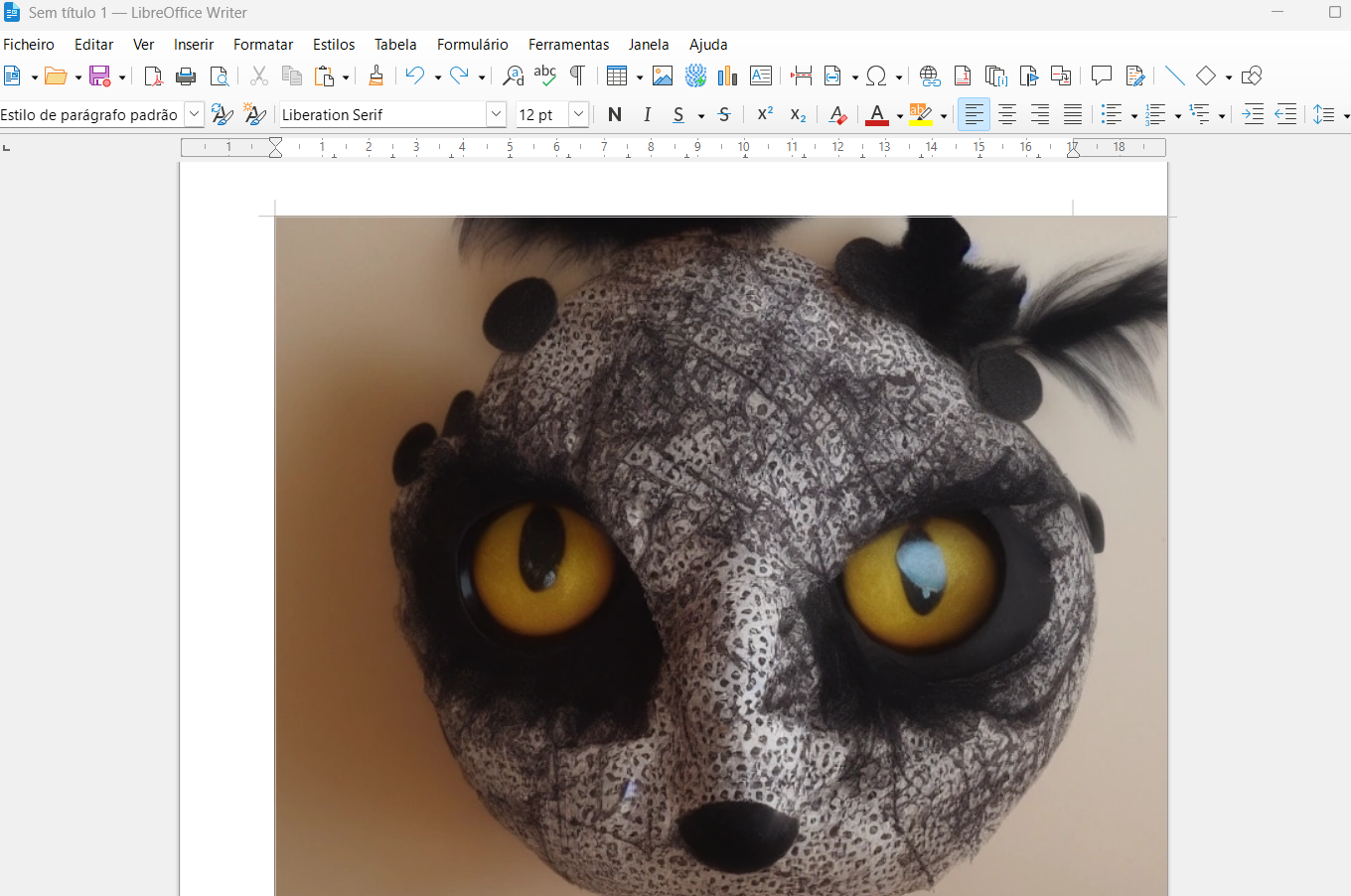Click the Print icon in toolbar
This screenshot has height=896, width=1351.
[186, 76]
